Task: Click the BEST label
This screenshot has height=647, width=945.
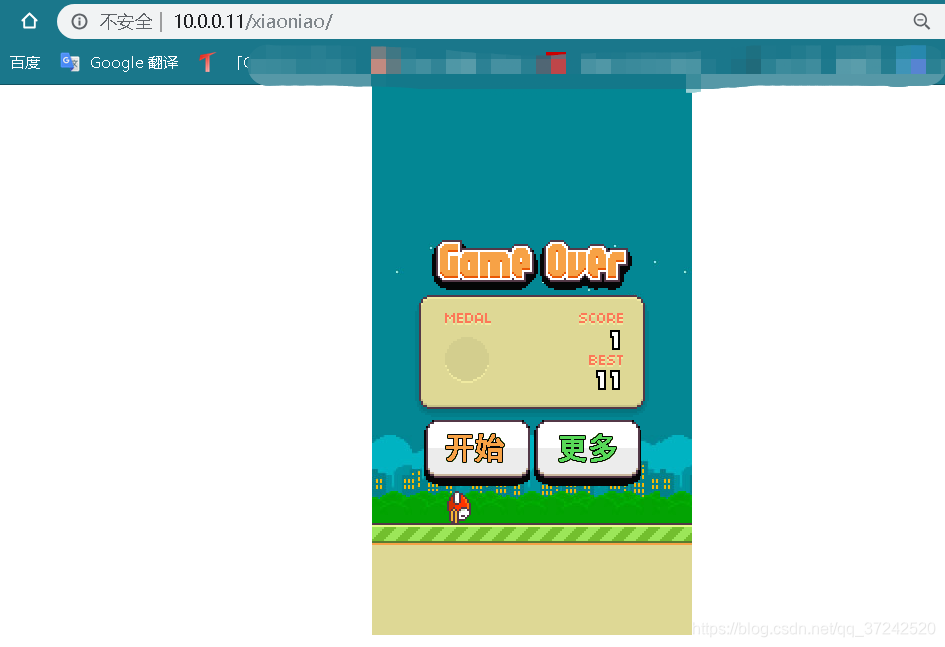Action: [606, 360]
